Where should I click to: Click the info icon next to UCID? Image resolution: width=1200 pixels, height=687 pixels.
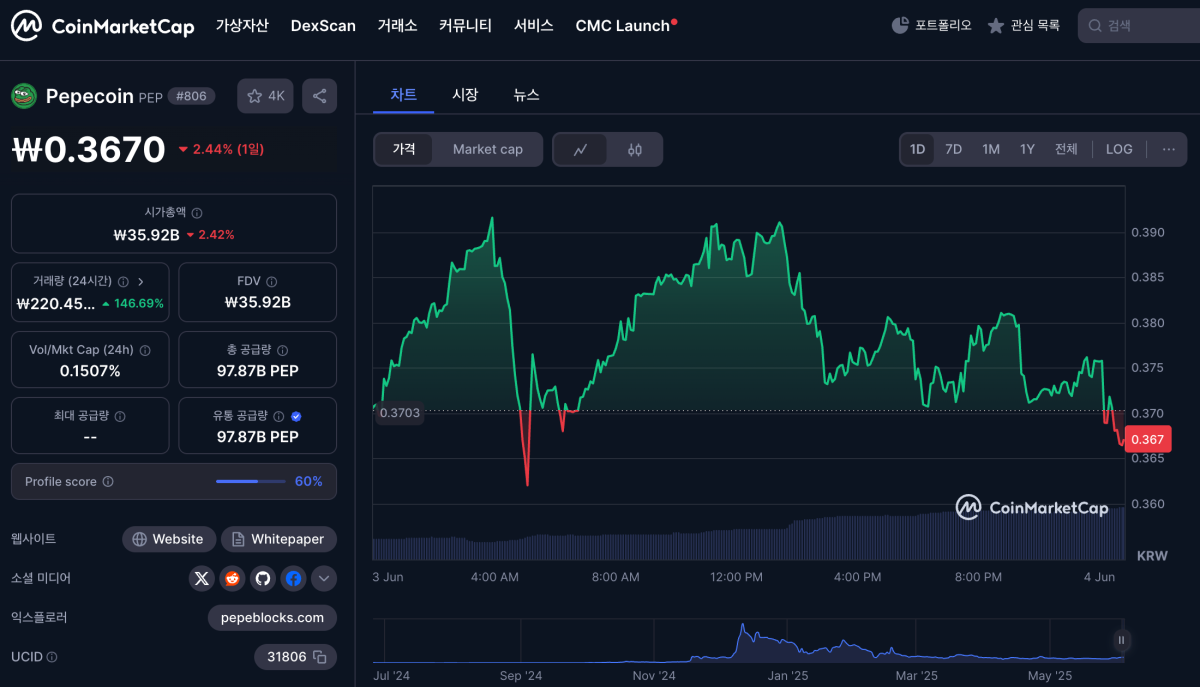[52, 657]
